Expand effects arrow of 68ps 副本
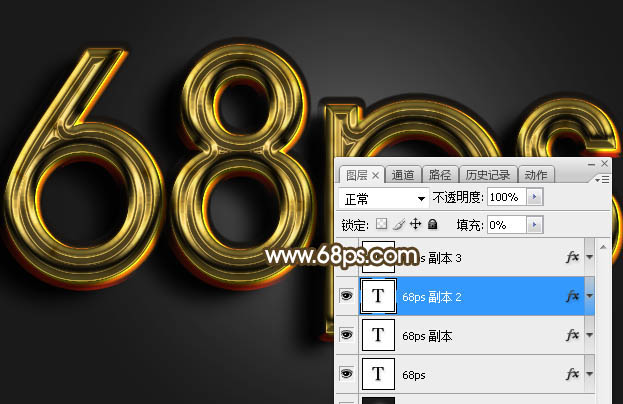Image resolution: width=623 pixels, height=404 pixels. tap(589, 335)
